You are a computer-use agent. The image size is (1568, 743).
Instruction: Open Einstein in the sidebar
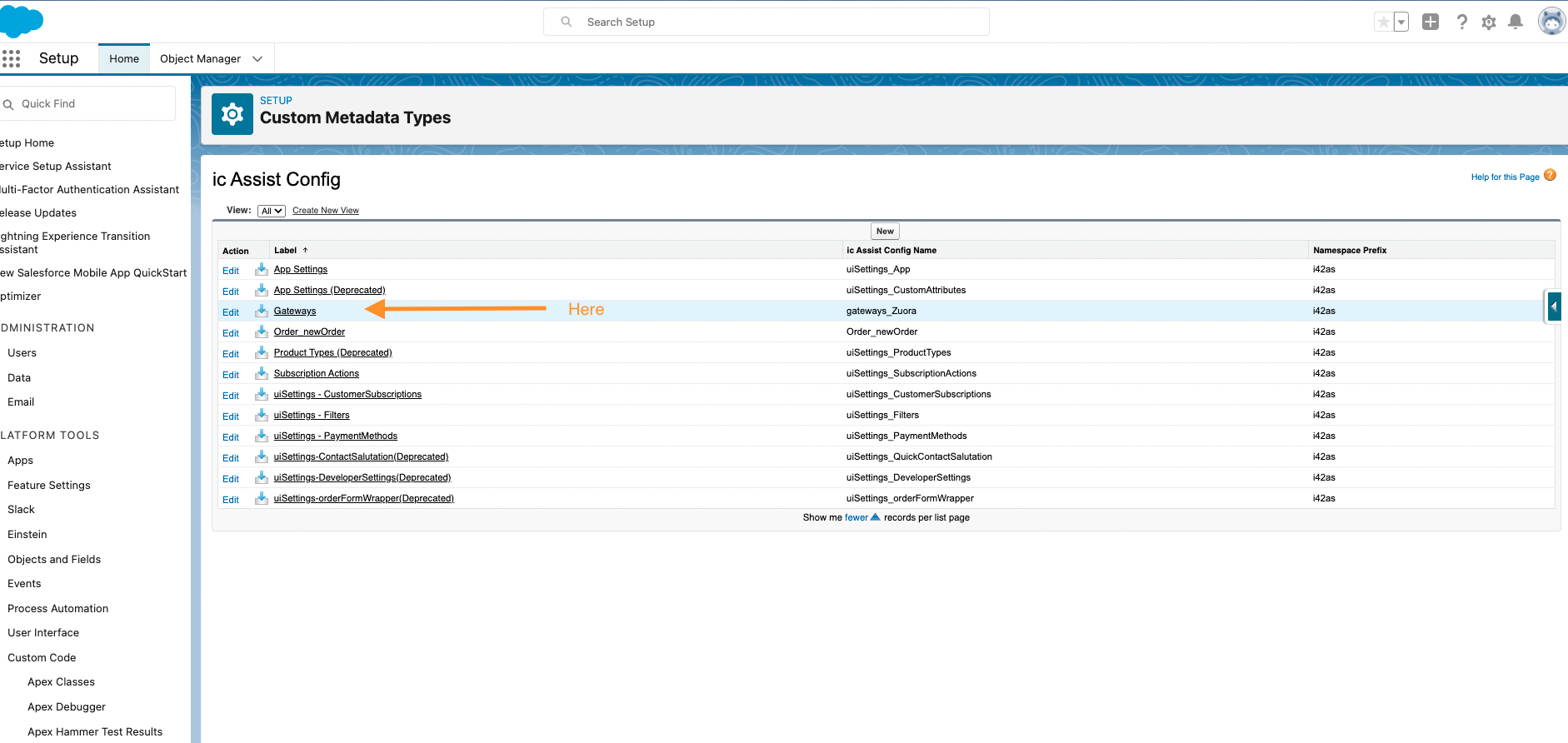coord(27,534)
